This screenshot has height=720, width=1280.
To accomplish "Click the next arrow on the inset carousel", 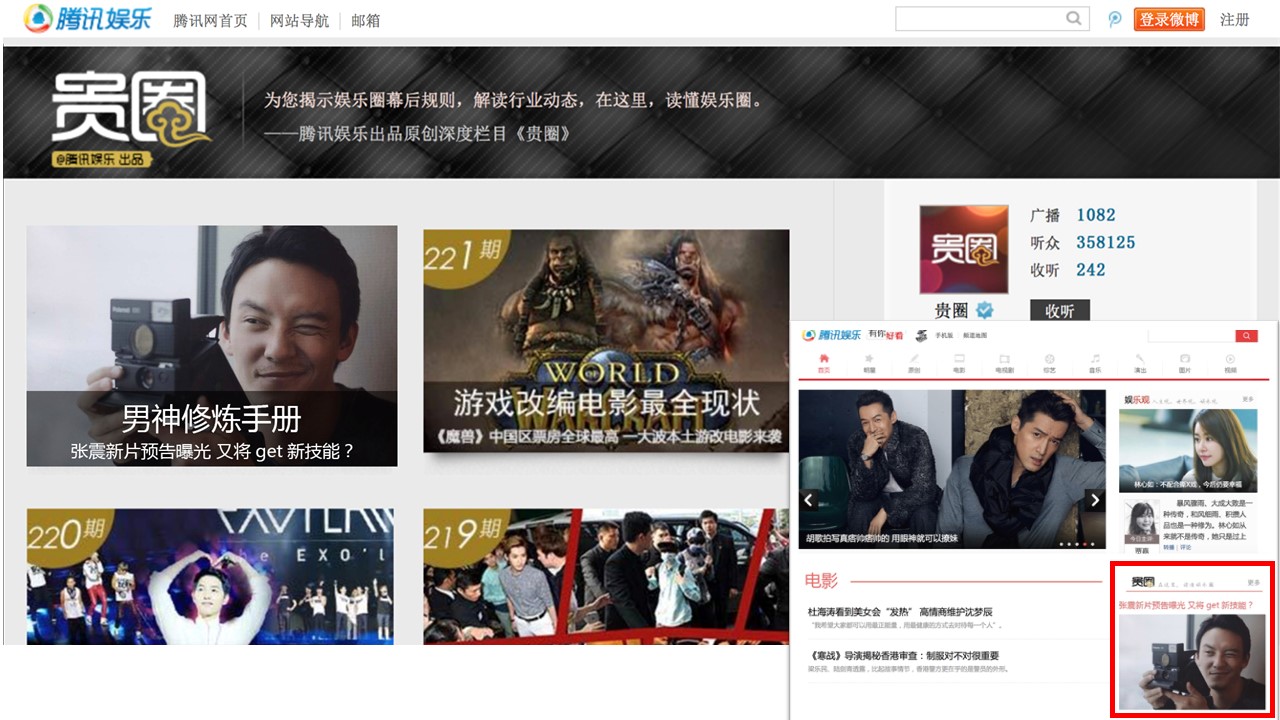I will pyautogui.click(x=1096, y=500).
